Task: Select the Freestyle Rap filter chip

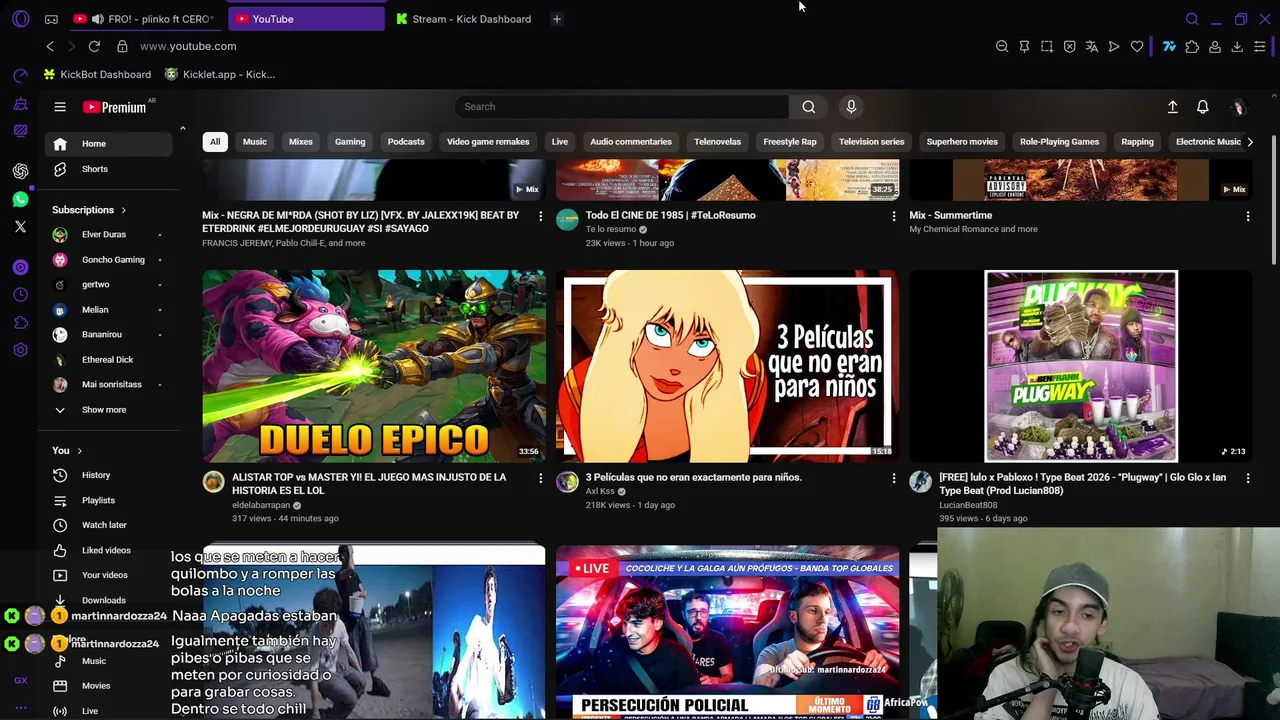Action: 790,142
